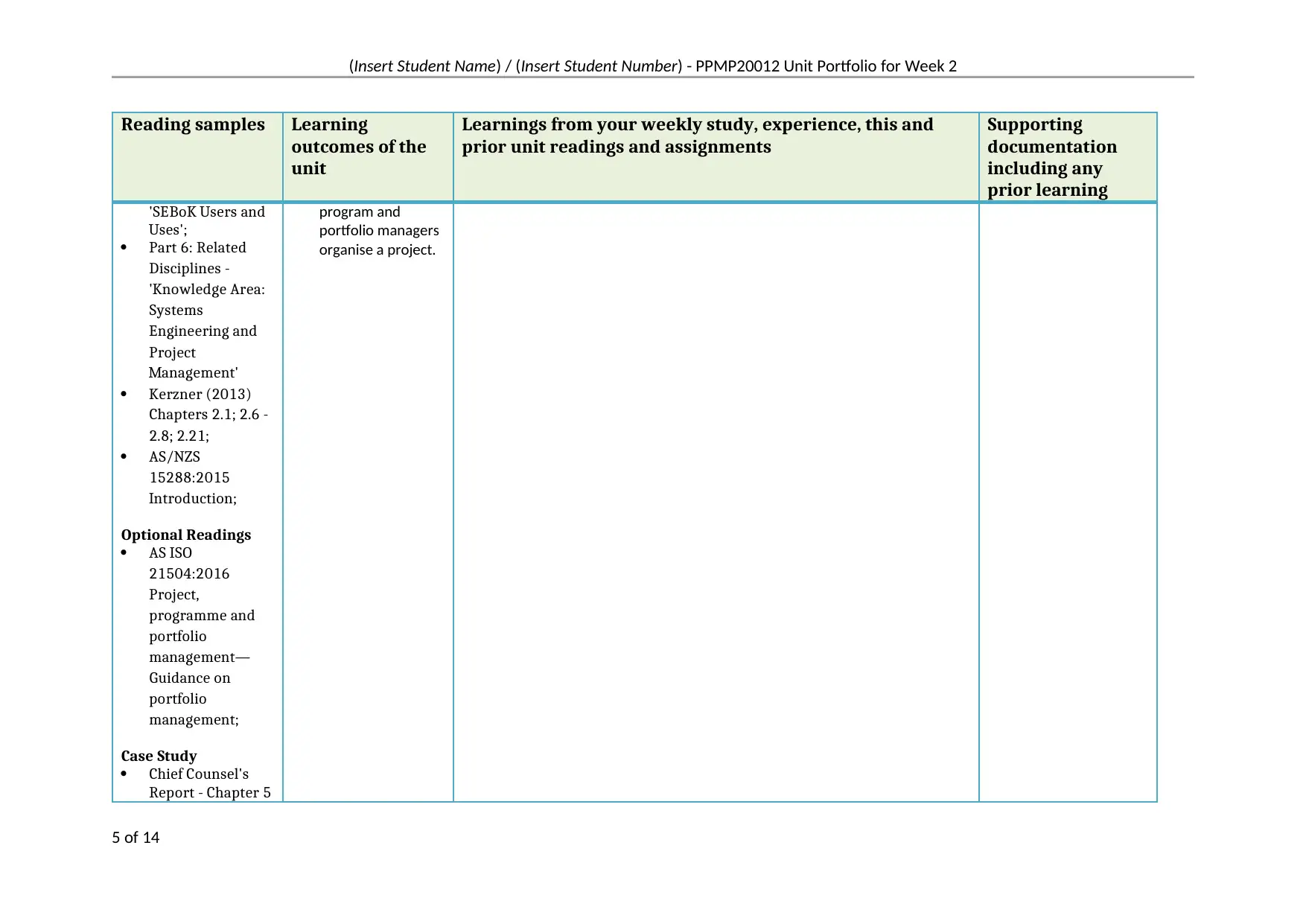
Task: Click the 'Case Study' heading
Action: pyautogui.click(x=159, y=756)
